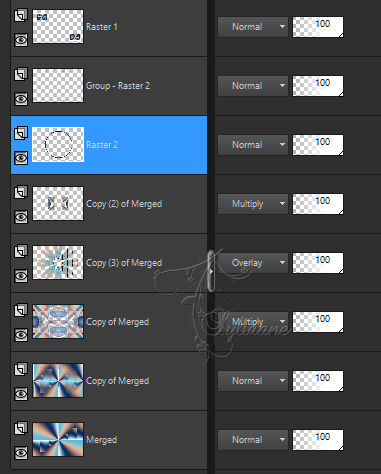The width and height of the screenshot is (381, 474).
Task: Open the Normal blend mode dropdown for Raster 1
Action: click(x=253, y=27)
